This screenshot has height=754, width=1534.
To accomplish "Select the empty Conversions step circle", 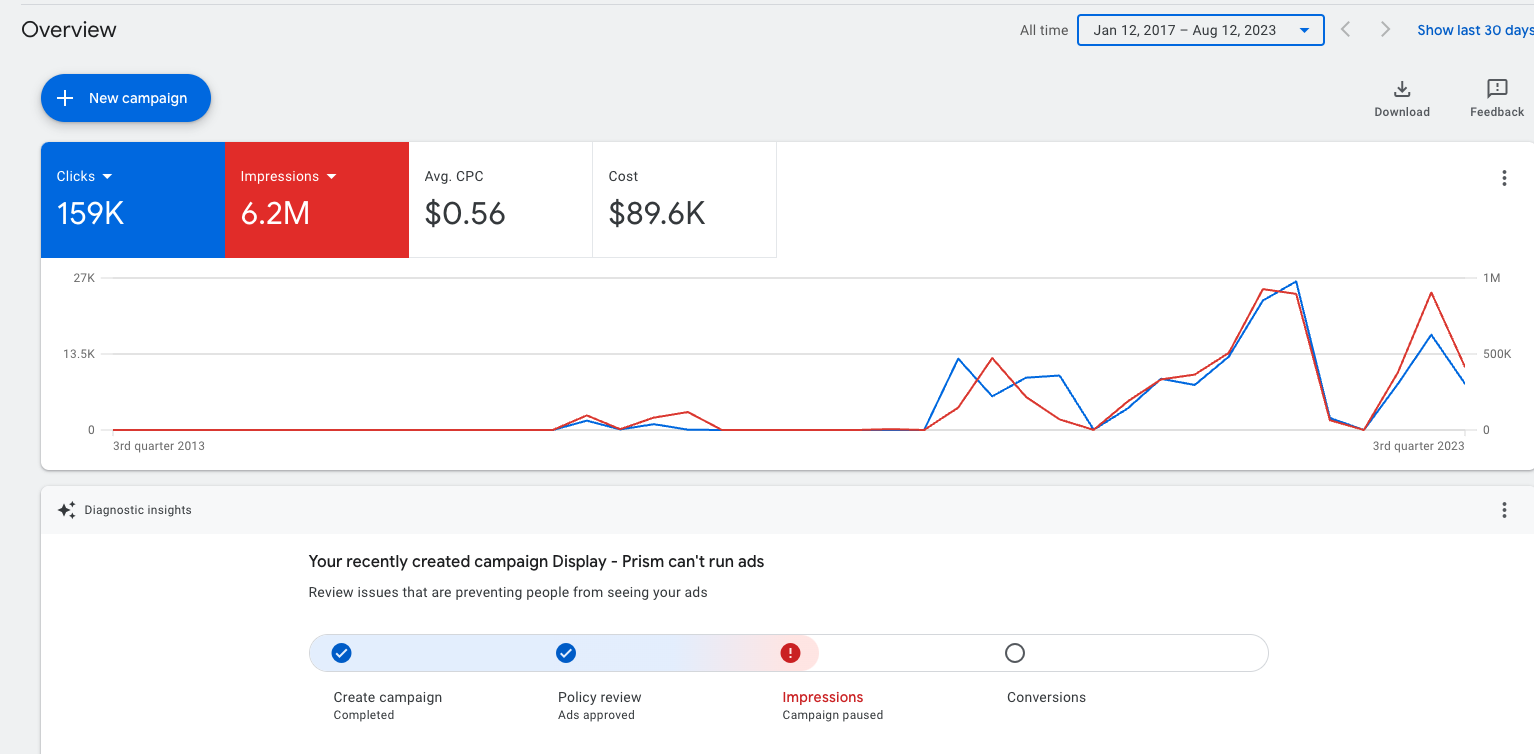I will pos(1015,653).
